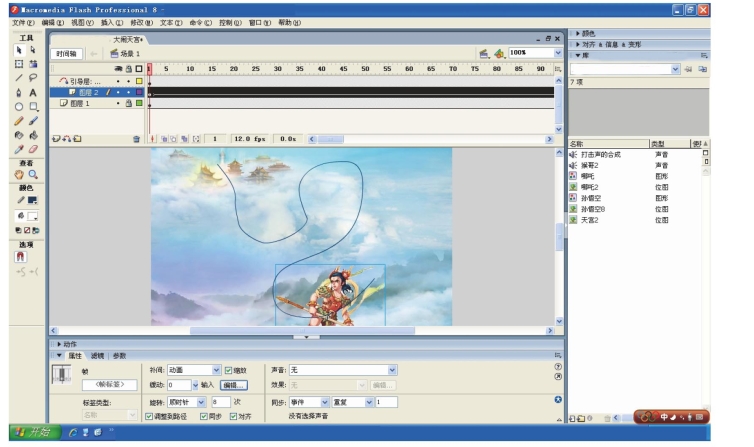Image resolution: width=754 pixels, height=447 pixels.
Task: Click the 图层 2 purple outline color square
Action: coord(139,92)
